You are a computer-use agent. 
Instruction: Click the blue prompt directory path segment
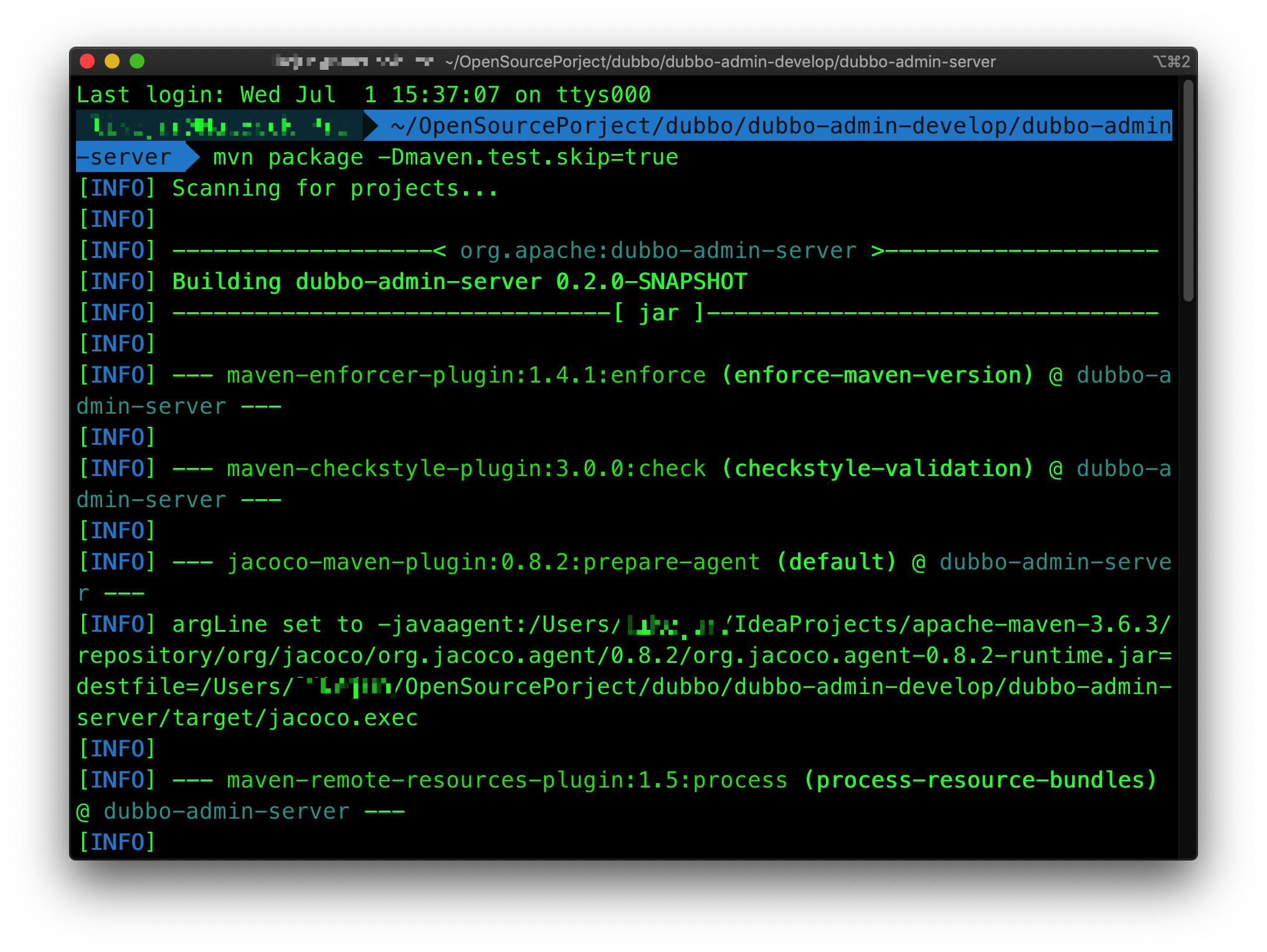pyautogui.click(x=779, y=126)
